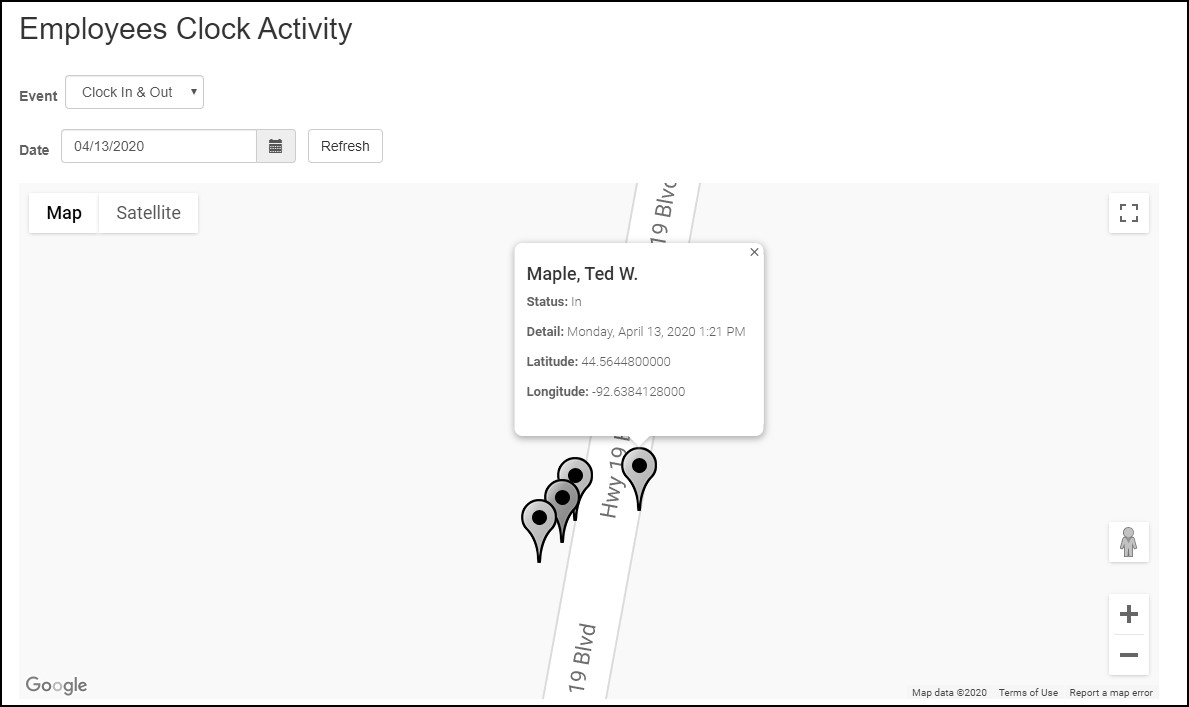Image resolution: width=1189 pixels, height=707 pixels.
Task: Switch to Satellite view tab
Action: [x=149, y=213]
